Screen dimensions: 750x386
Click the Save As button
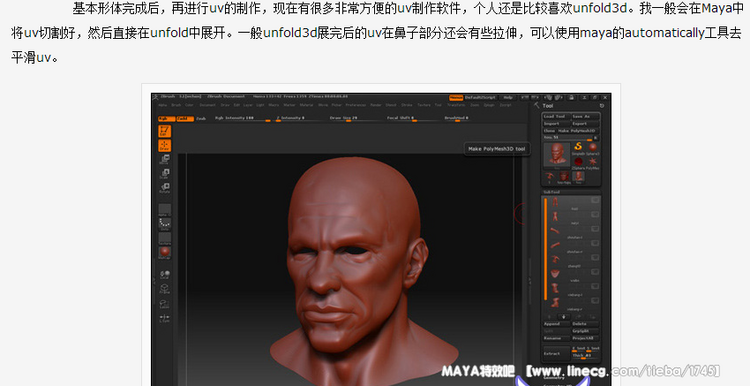tap(585, 116)
